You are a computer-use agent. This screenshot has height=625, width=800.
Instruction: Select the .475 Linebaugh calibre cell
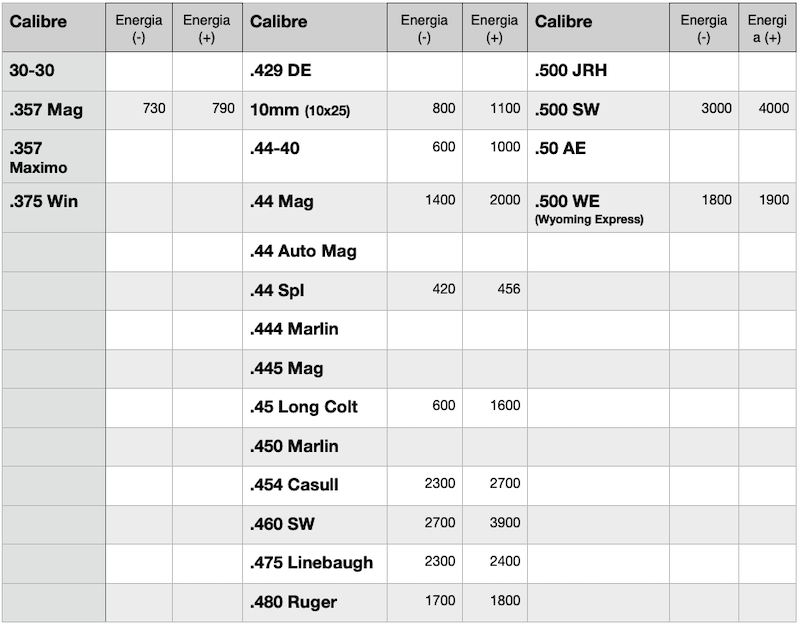click(x=311, y=563)
